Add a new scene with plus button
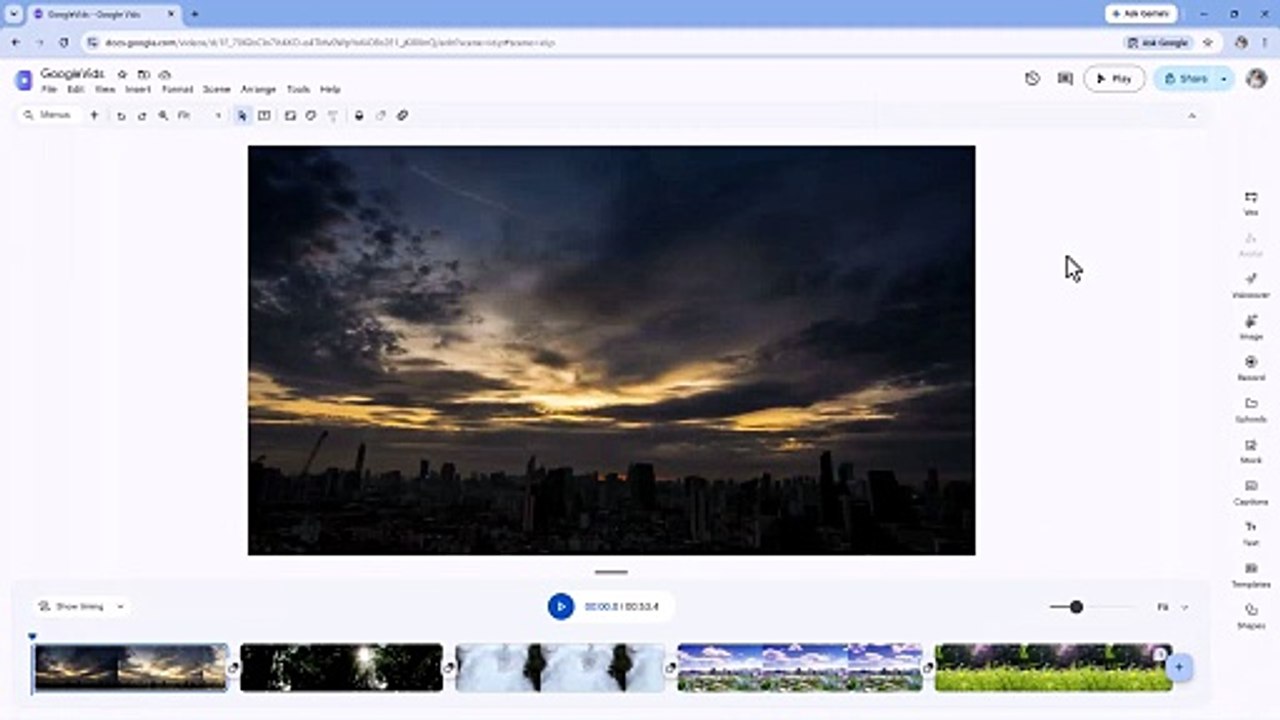Viewport: 1280px width, 720px height. (1179, 667)
